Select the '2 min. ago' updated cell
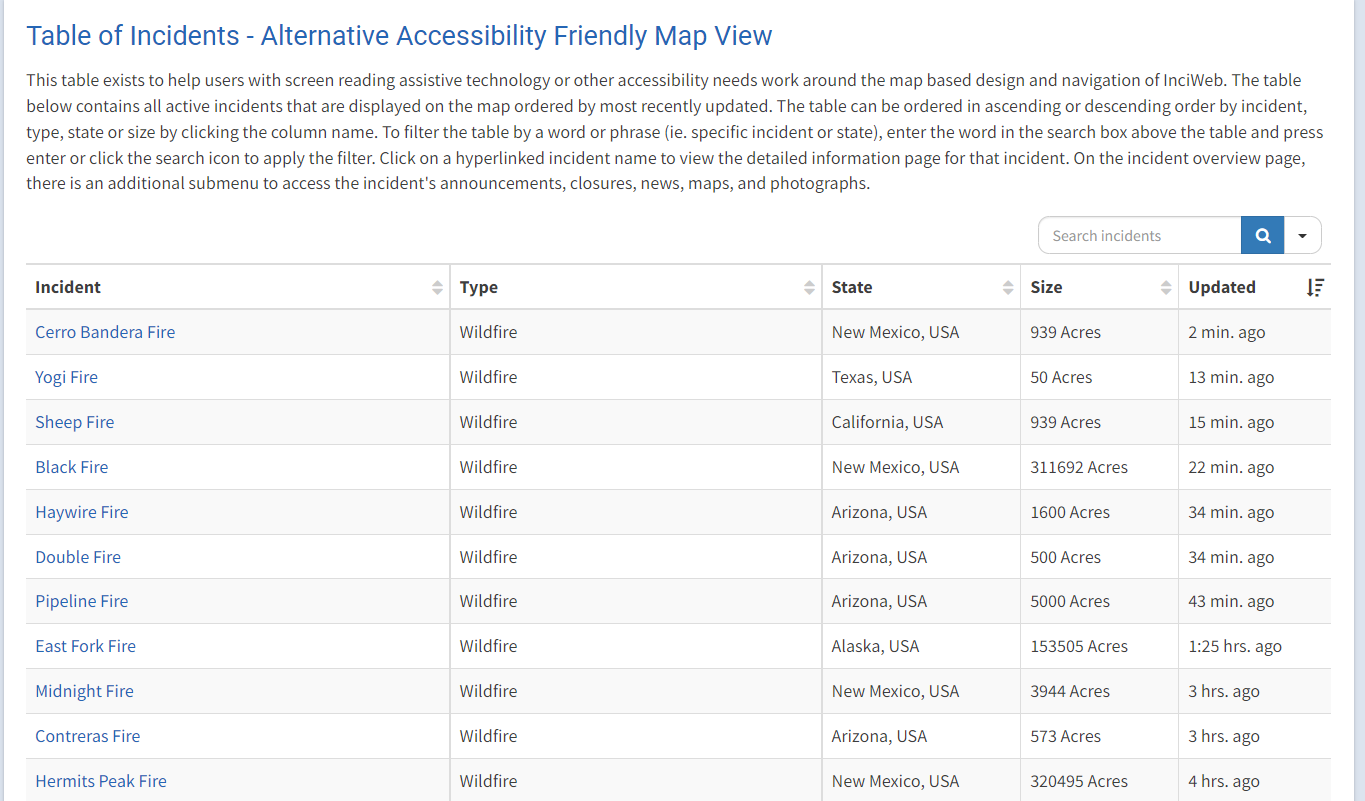The image size is (1365, 801). click(1255, 332)
